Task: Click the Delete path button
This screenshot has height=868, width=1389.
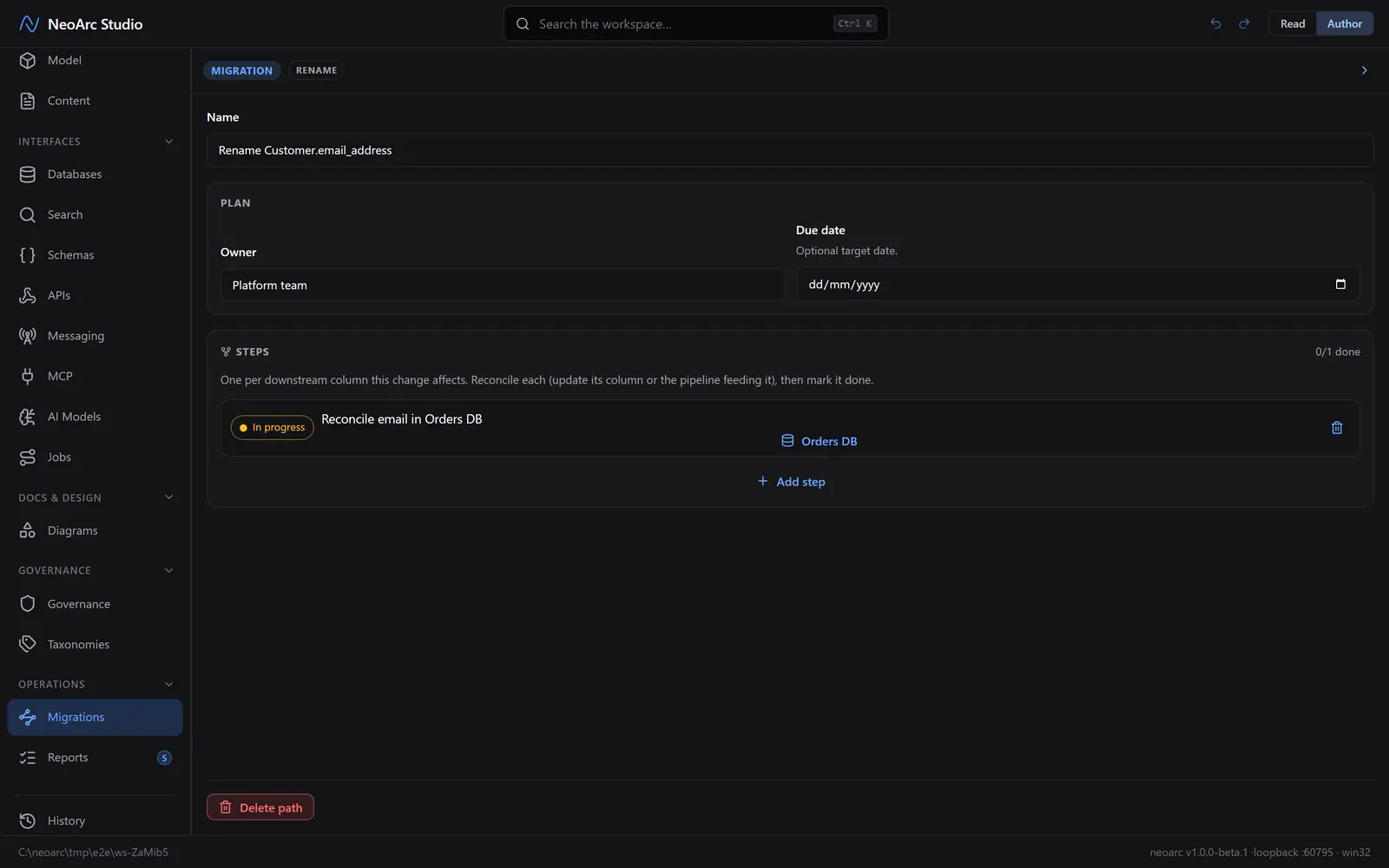Action: pos(260,807)
